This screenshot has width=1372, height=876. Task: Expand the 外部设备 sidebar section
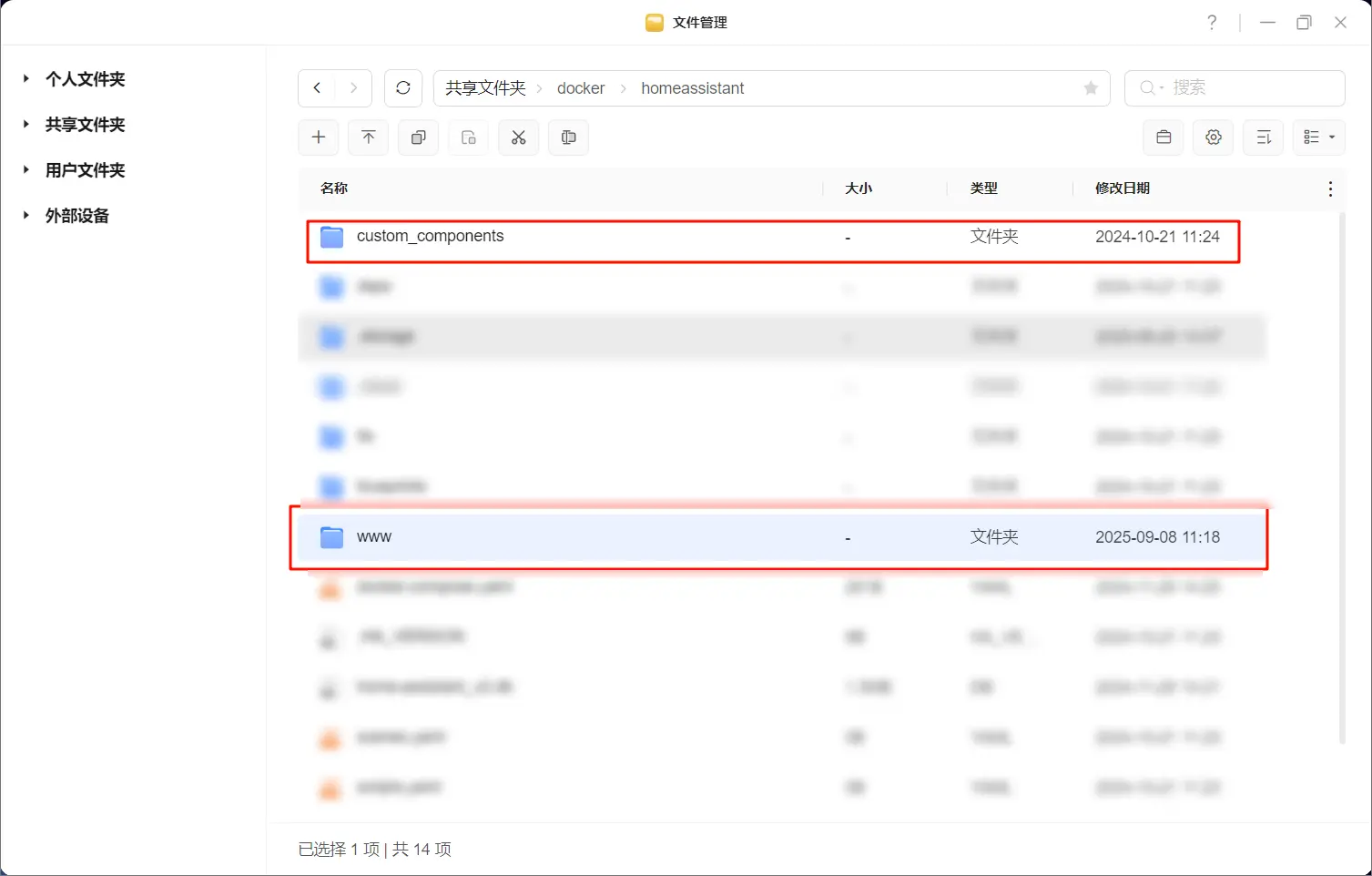[26, 216]
